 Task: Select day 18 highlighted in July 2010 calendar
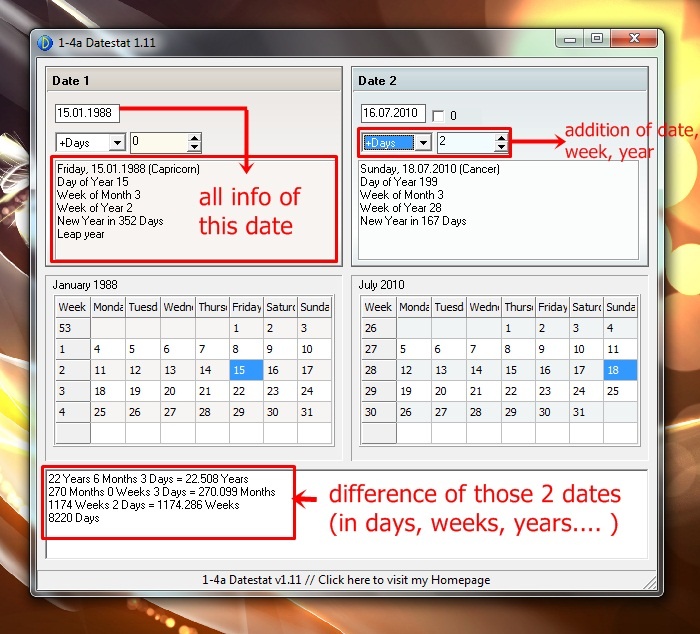(x=620, y=370)
